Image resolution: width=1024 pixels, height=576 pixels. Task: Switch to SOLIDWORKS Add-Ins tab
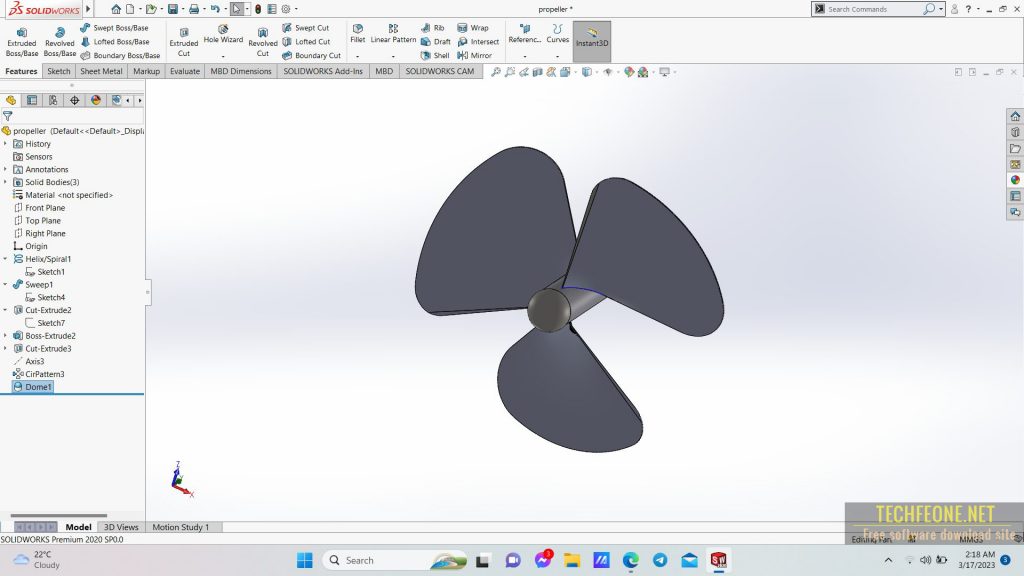click(x=323, y=71)
